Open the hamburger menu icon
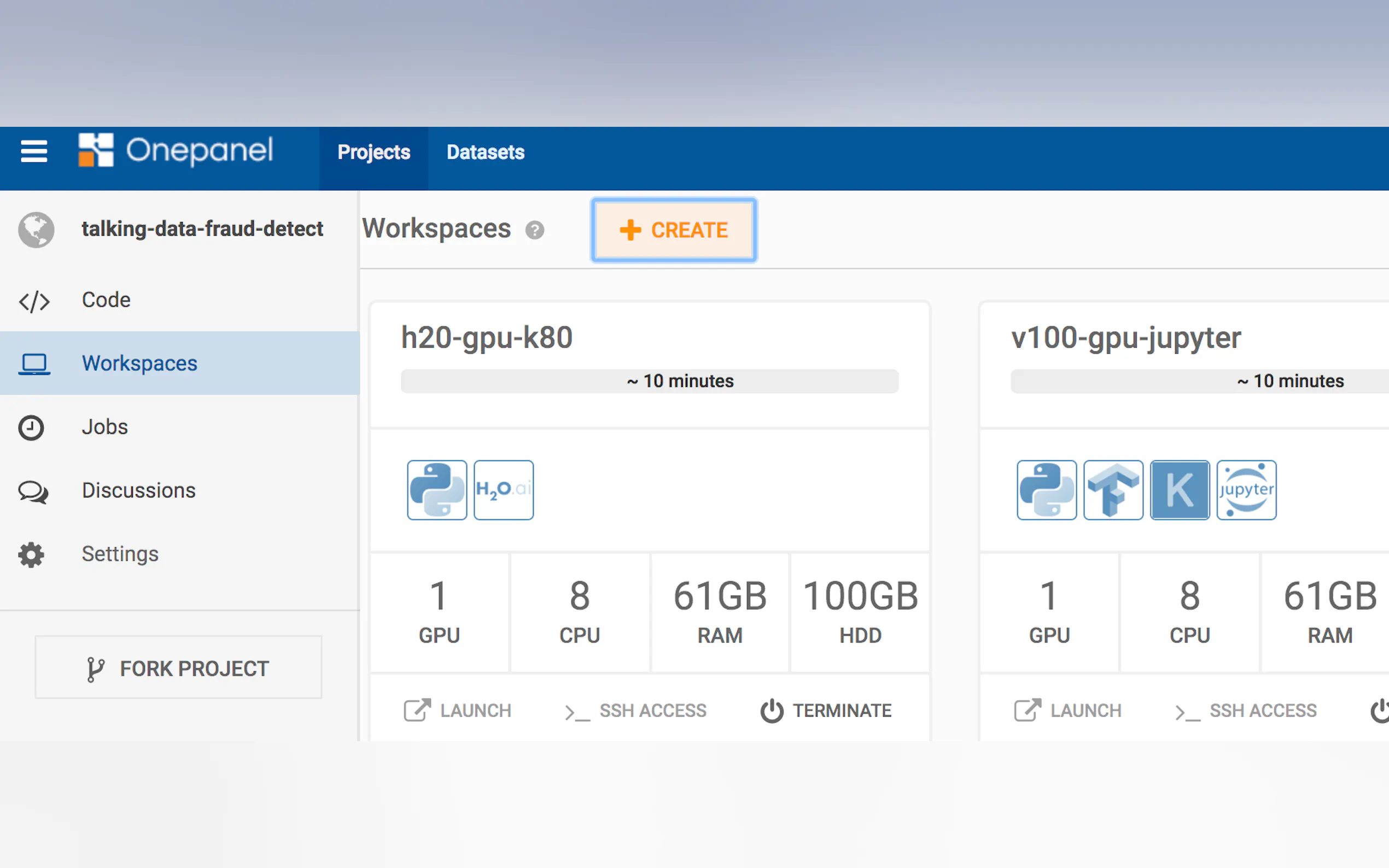 coord(34,151)
